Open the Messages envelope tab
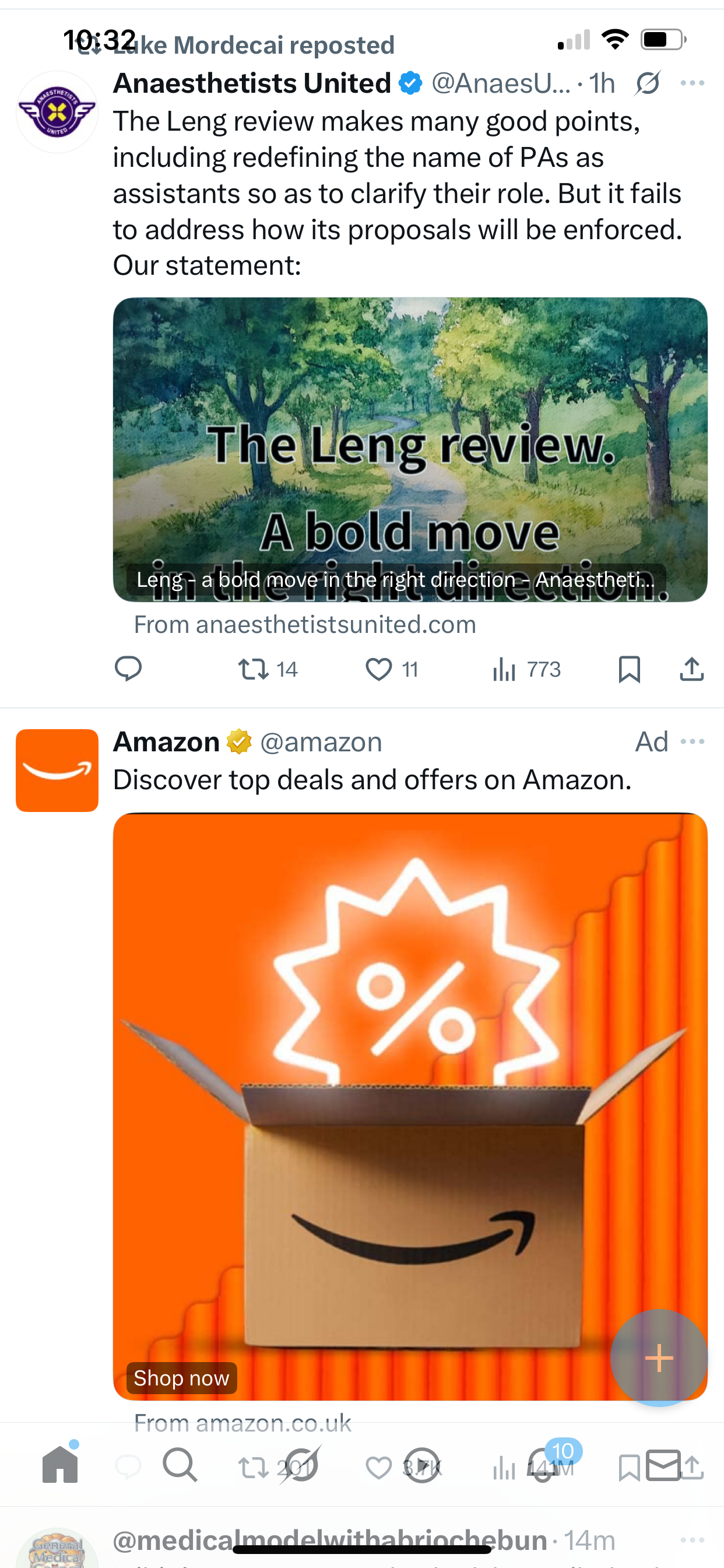This screenshot has width=724, height=1568. click(663, 1465)
